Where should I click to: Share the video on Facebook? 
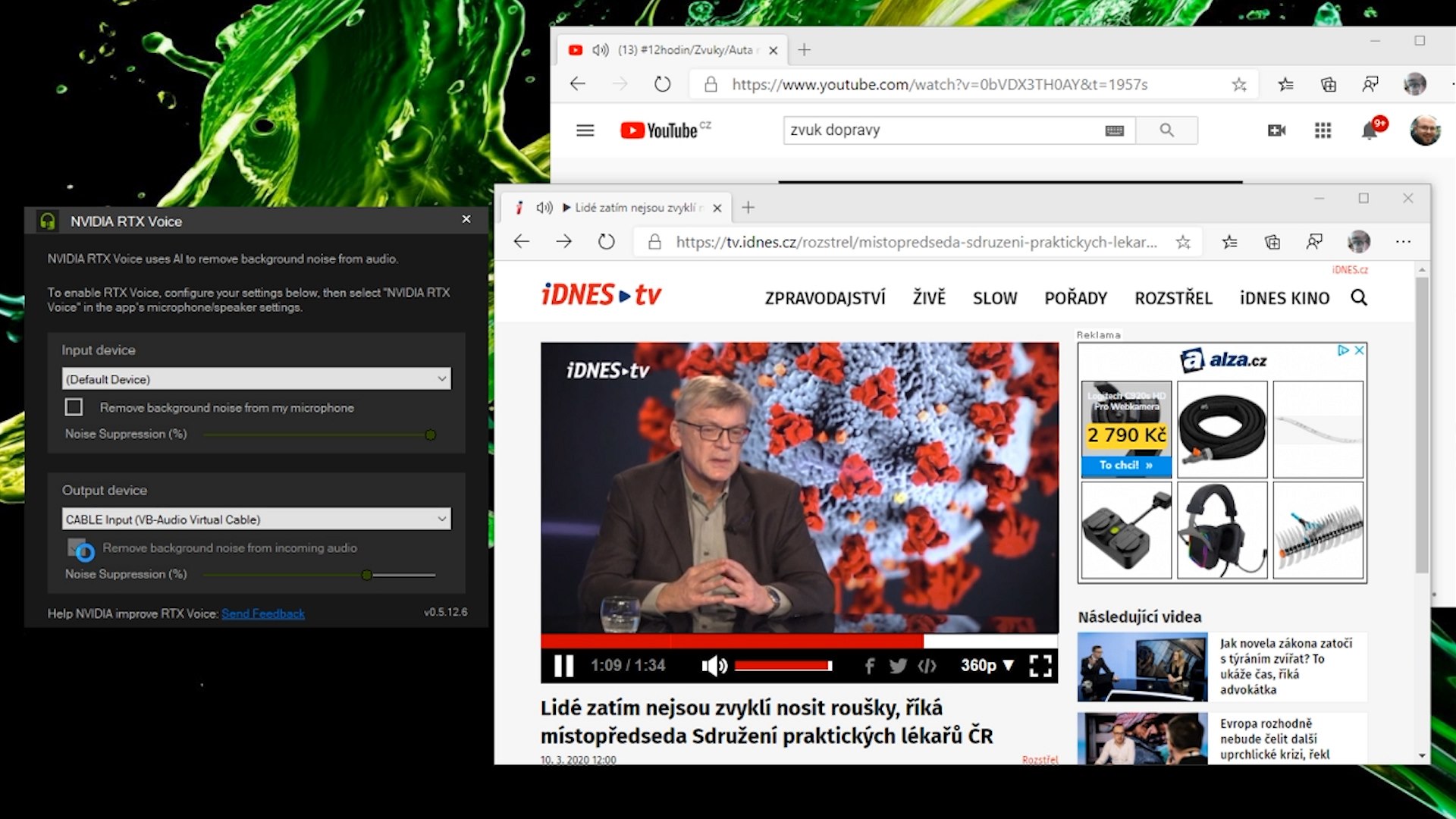(870, 666)
